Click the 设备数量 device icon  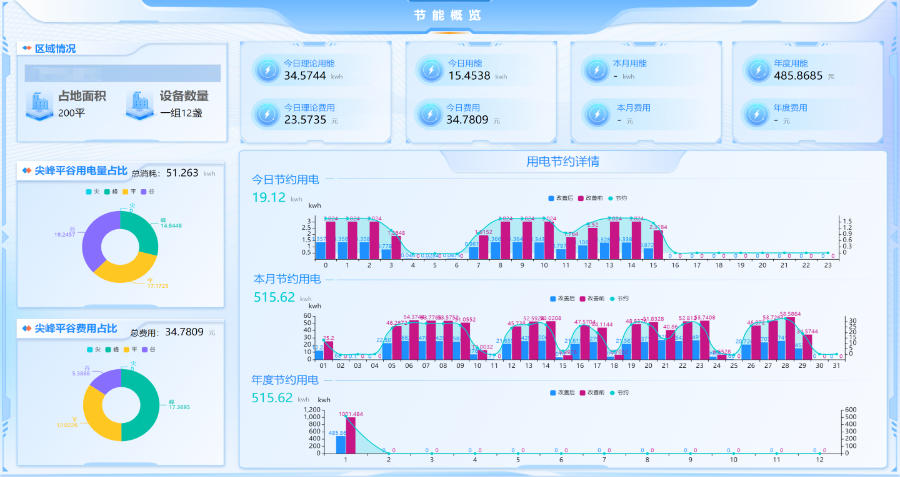(x=140, y=104)
